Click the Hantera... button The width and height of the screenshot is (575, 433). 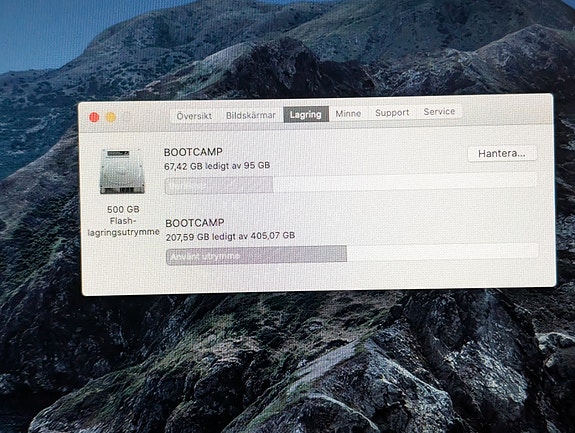point(502,153)
